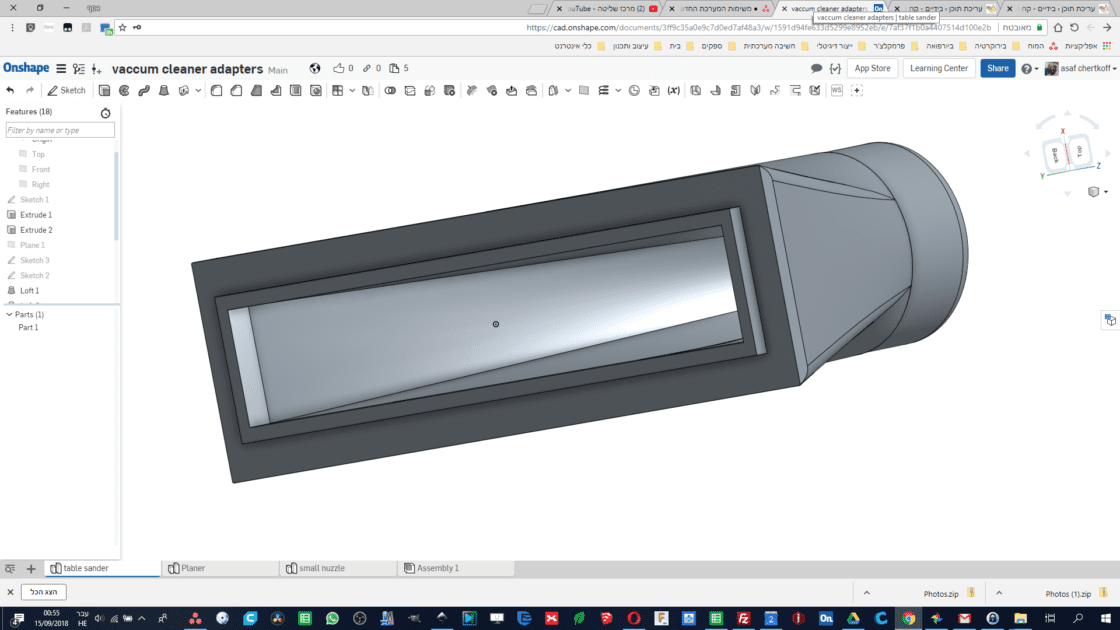Undo the last action in Onshape
1120x630 pixels.
[x=10, y=91]
